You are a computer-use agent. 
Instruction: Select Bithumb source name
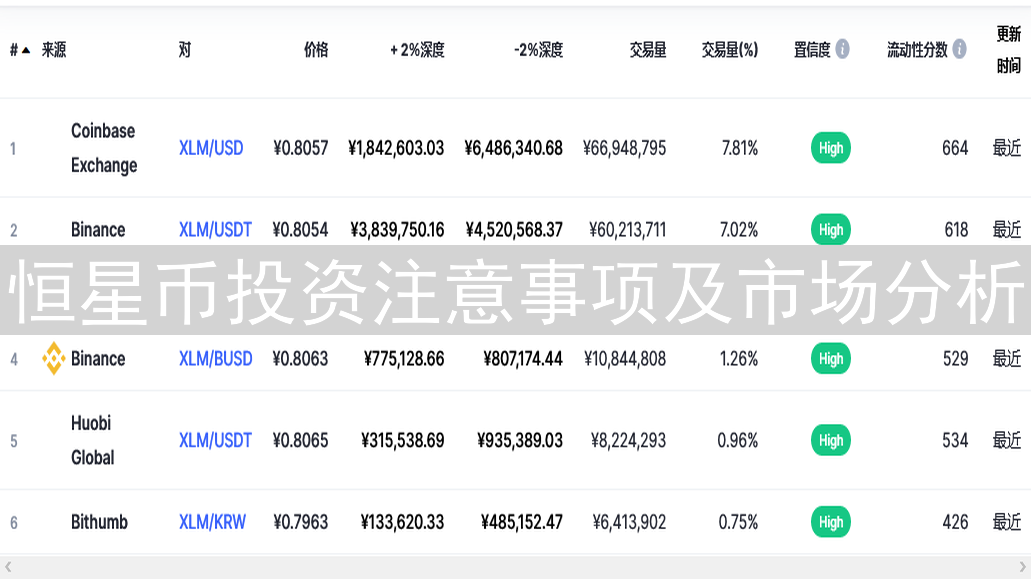[x=99, y=522]
